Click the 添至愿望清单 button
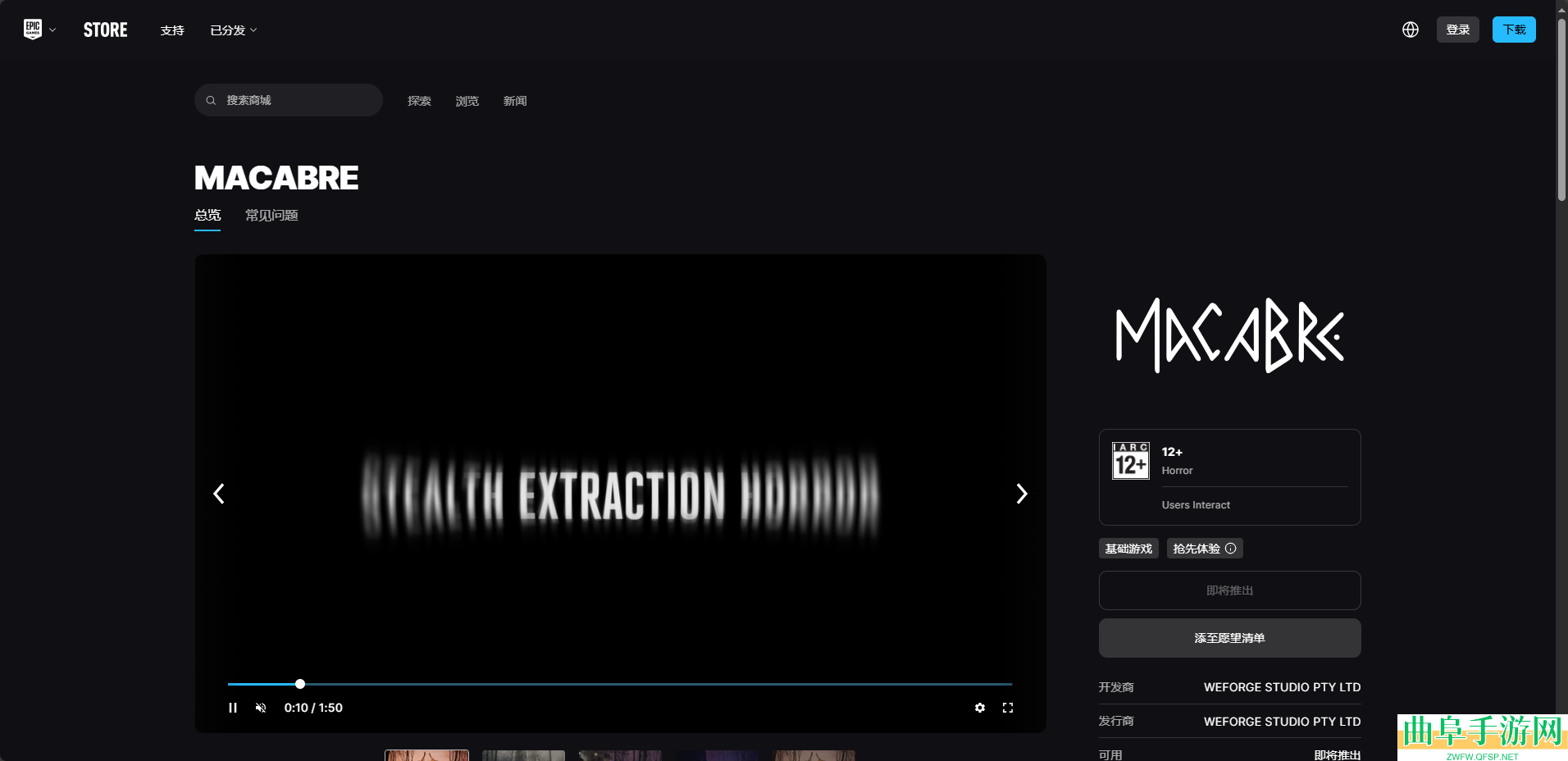This screenshot has width=1568, height=761. 1229,638
